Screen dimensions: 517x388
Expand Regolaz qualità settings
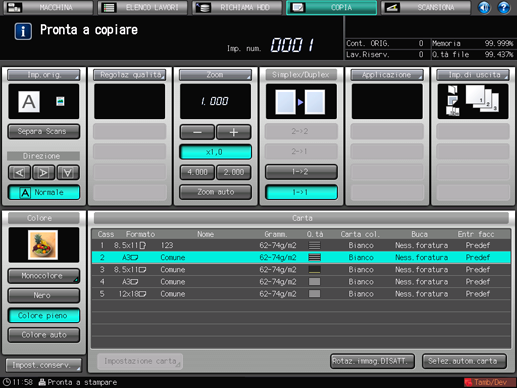point(130,75)
